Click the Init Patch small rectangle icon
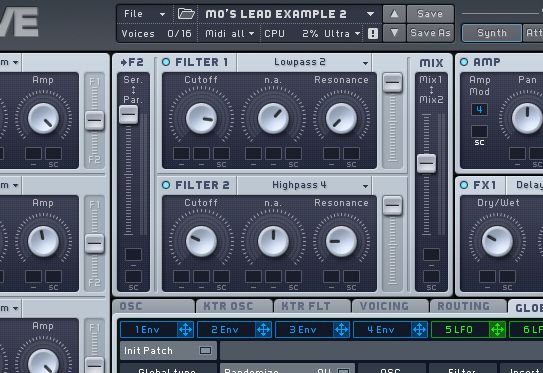 [205, 350]
